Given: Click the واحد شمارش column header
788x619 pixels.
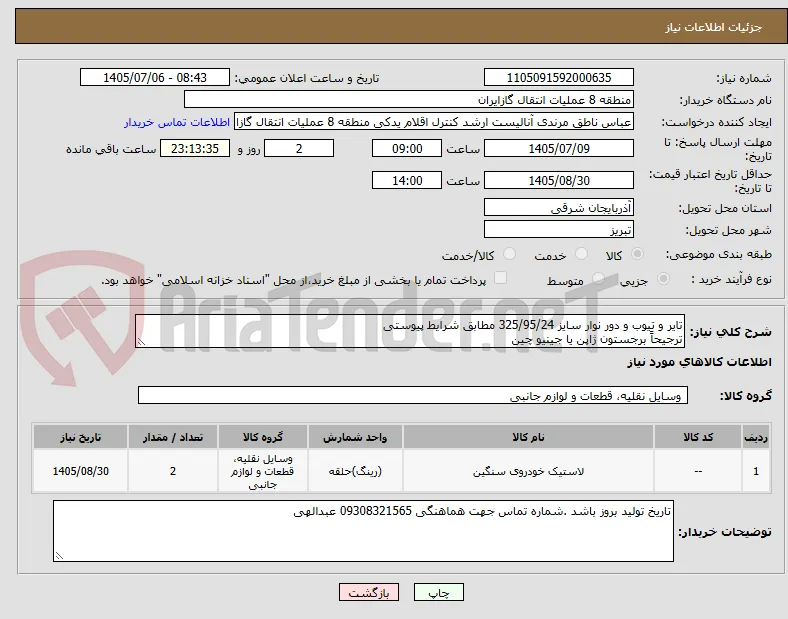Looking at the screenshot, I should [x=355, y=437].
